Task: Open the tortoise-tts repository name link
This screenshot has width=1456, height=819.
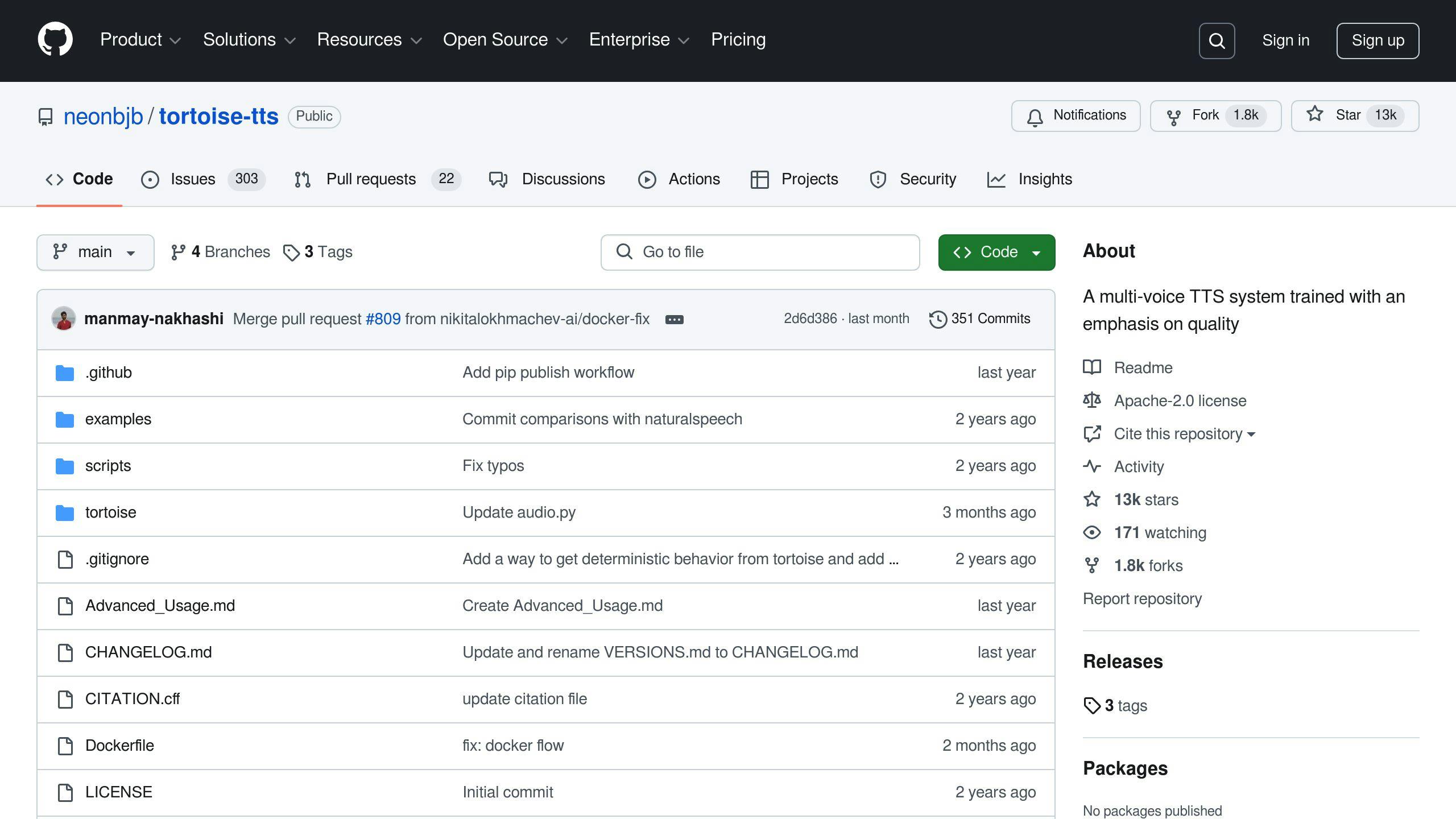Action: pos(218,117)
